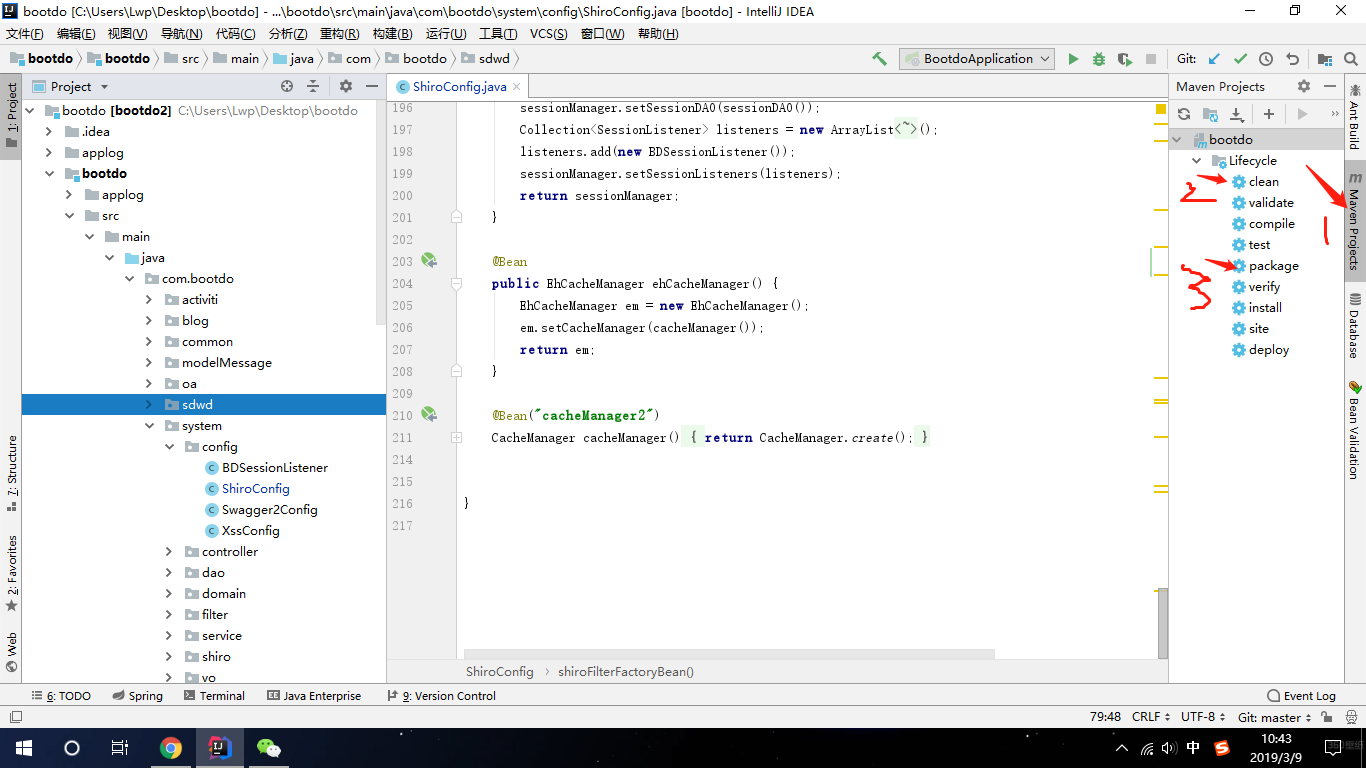This screenshot has width=1366, height=768.
Task: Show Git history clock icon
Action: point(1266,59)
